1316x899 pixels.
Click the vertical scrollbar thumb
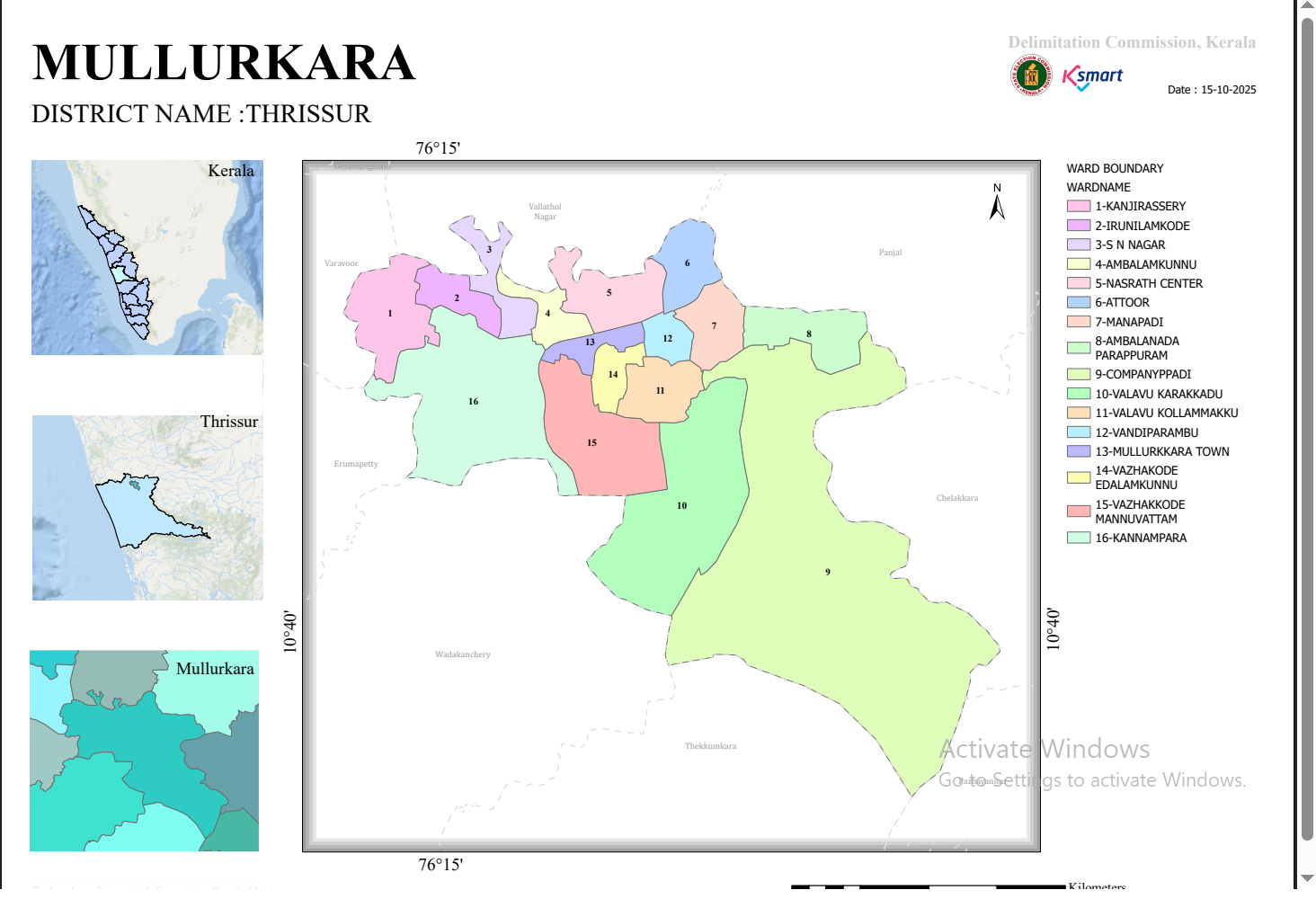click(1307, 429)
